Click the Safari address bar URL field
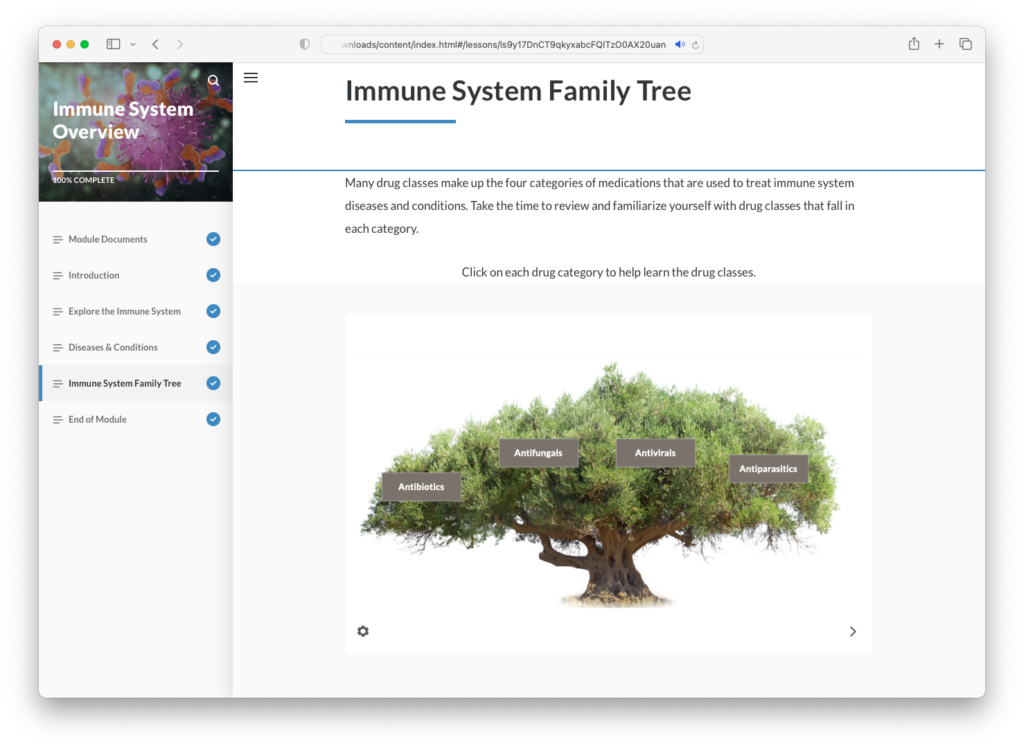Image resolution: width=1024 pixels, height=749 pixels. coord(513,44)
